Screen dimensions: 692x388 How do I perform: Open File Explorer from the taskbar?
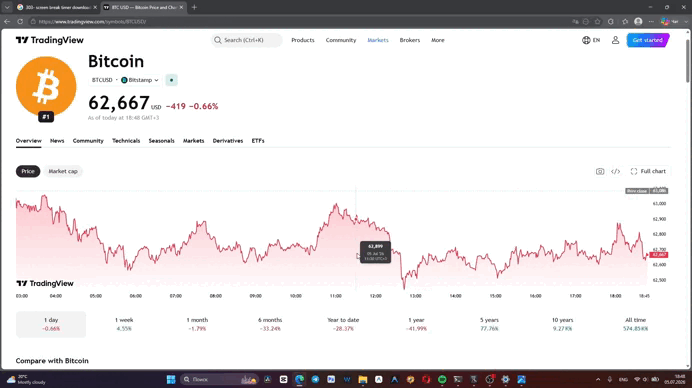tap(363, 379)
